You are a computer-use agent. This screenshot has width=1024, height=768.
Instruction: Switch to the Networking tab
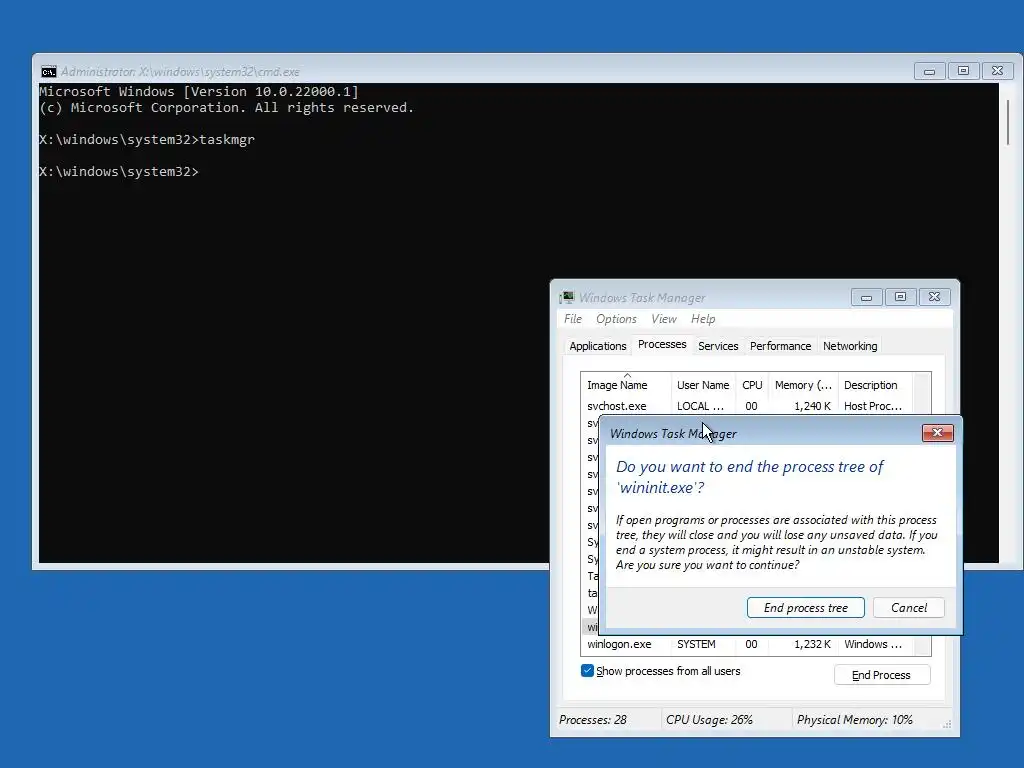coord(850,346)
